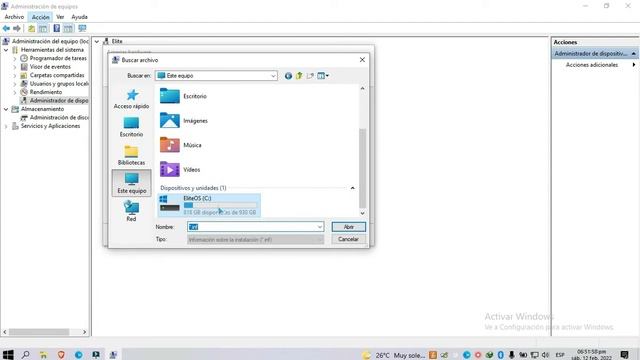Click the taskbar search icon
This screenshot has width=640, height=360.
coord(25,355)
